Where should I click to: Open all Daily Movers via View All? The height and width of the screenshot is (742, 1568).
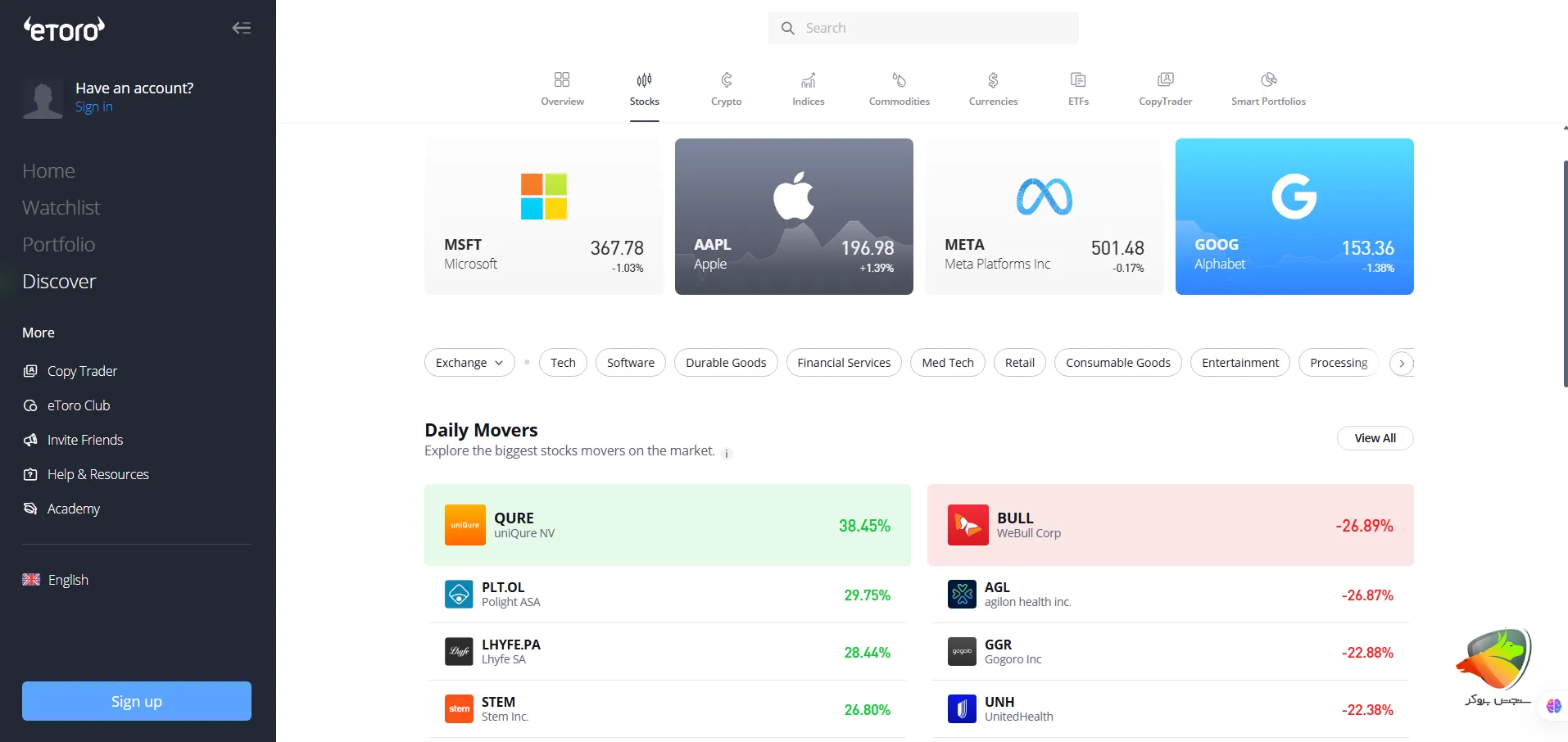click(x=1374, y=437)
